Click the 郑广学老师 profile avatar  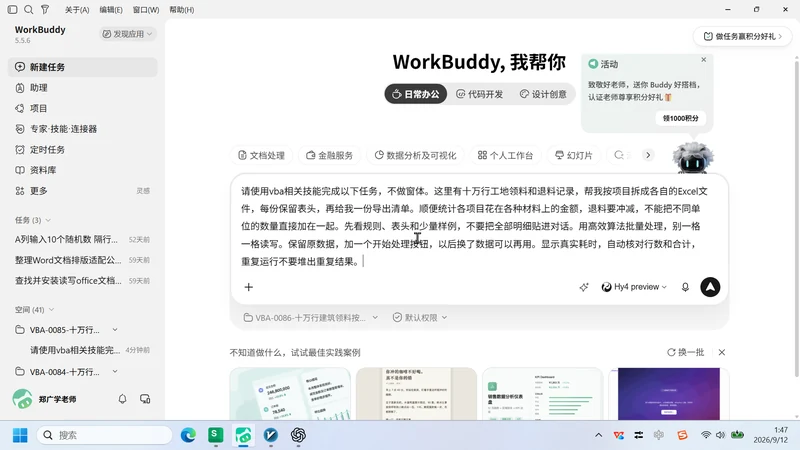[22, 399]
